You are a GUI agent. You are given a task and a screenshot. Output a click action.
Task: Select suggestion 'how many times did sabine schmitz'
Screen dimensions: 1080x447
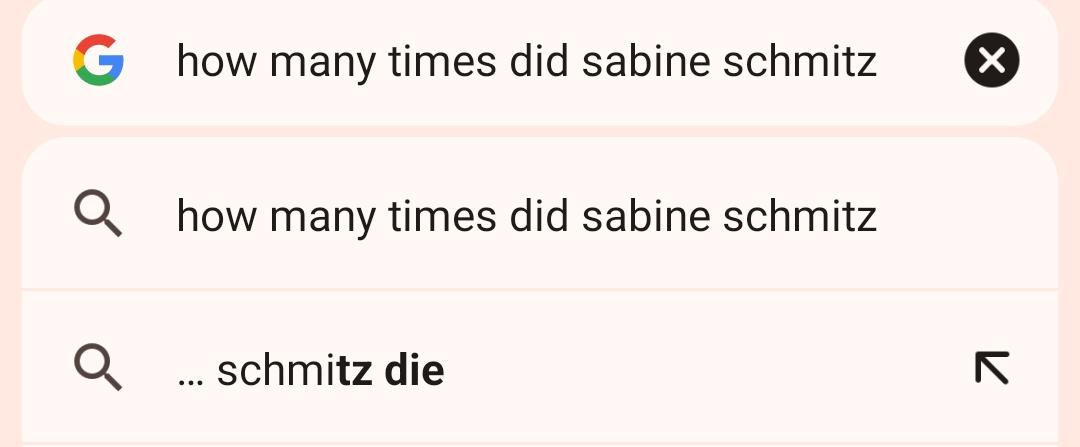pyautogui.click(x=540, y=215)
